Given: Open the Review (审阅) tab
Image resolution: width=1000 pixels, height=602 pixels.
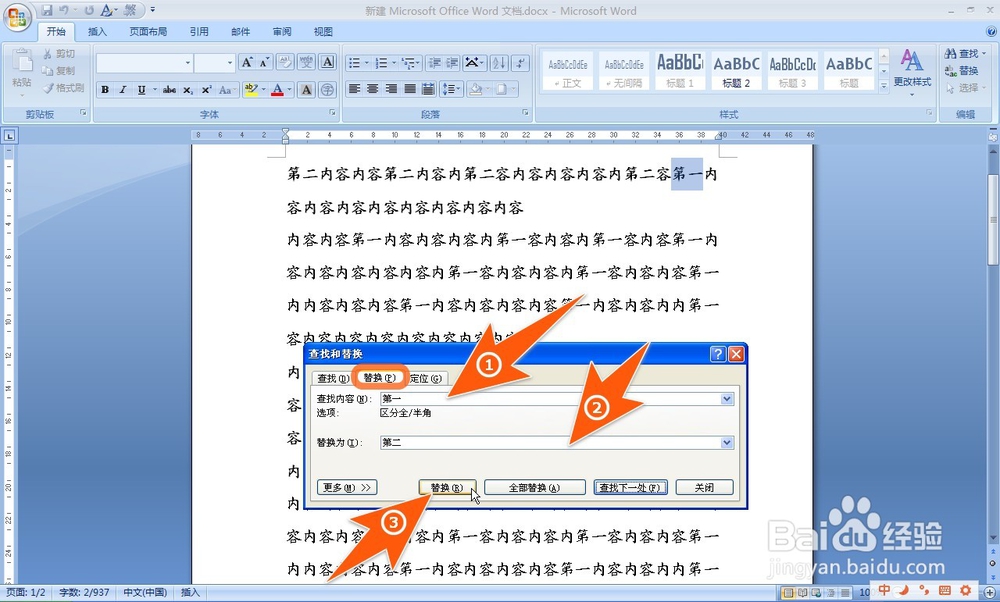Looking at the screenshot, I should pyautogui.click(x=281, y=31).
